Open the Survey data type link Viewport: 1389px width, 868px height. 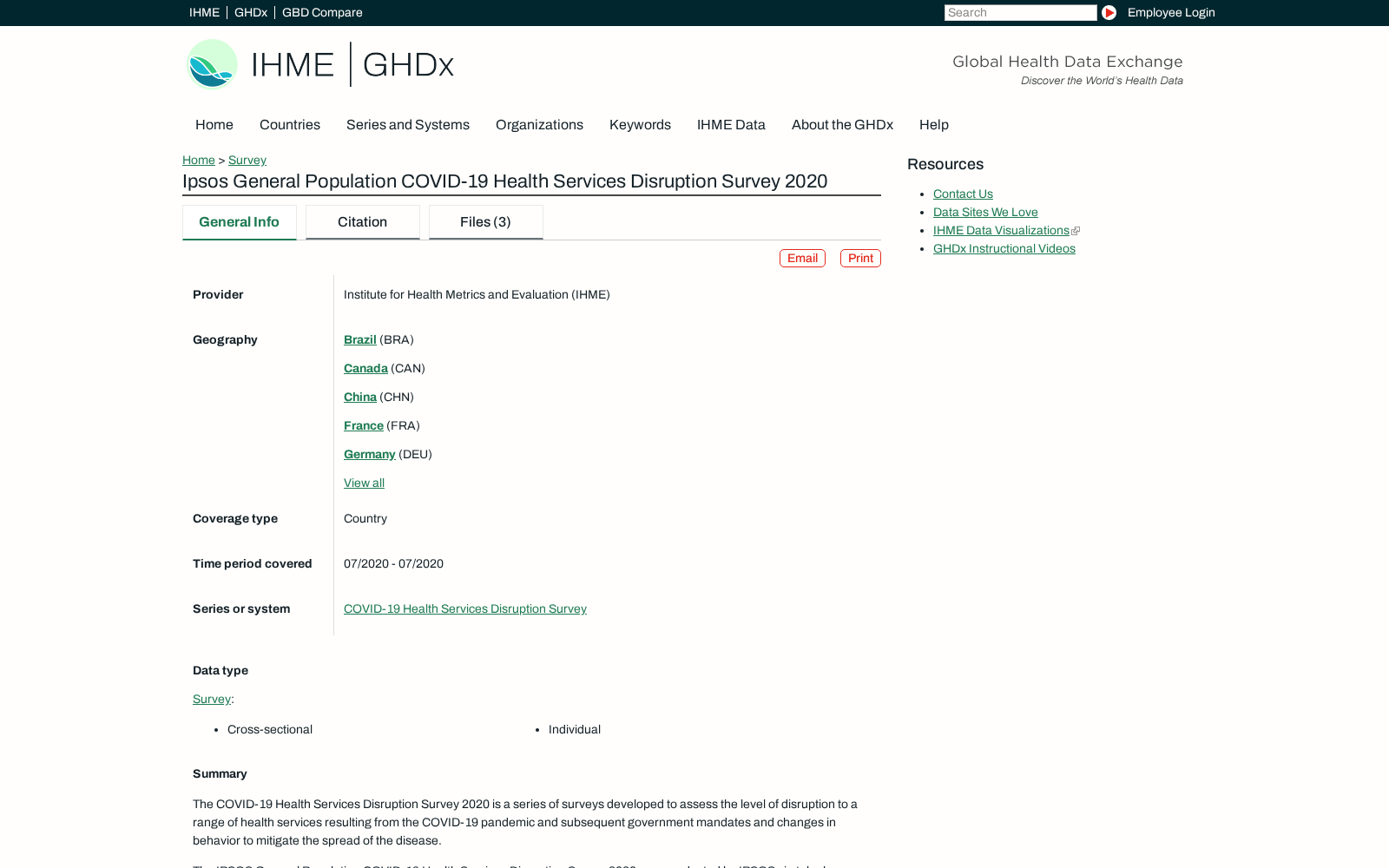click(x=212, y=700)
